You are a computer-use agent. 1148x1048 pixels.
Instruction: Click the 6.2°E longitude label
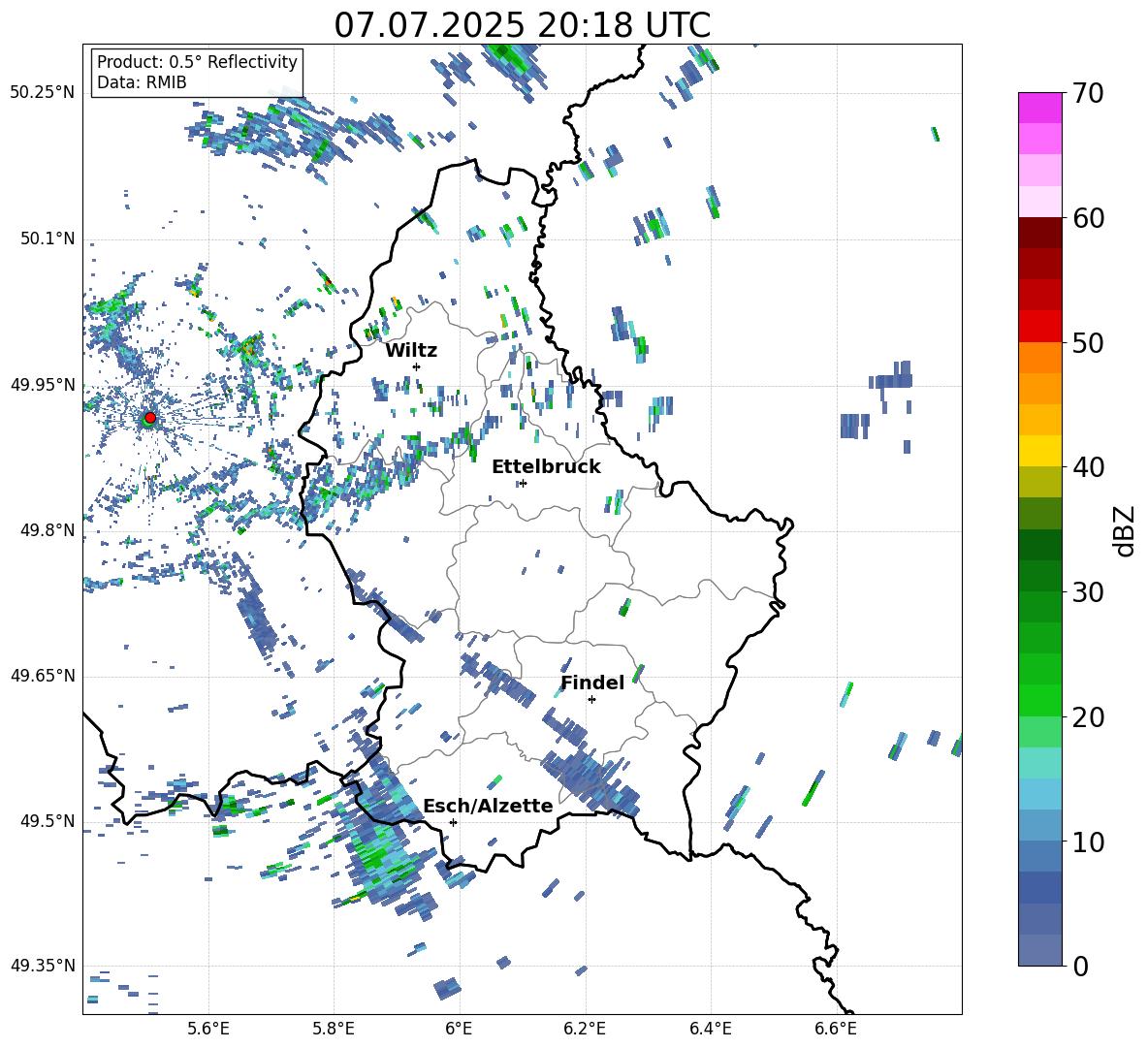point(585,1029)
